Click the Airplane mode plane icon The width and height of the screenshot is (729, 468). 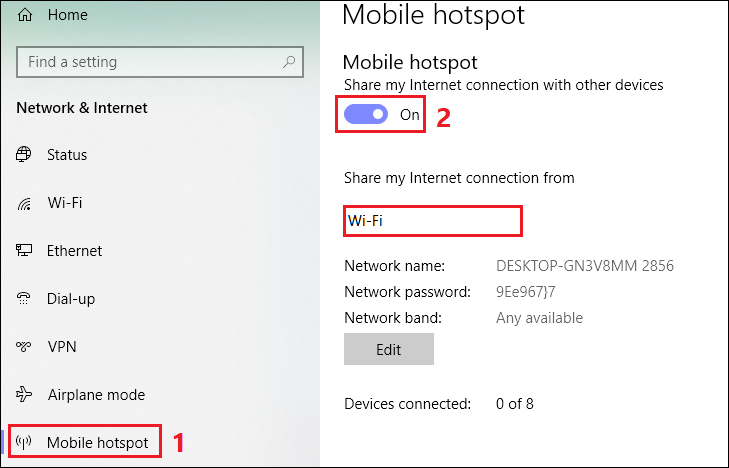click(24, 394)
